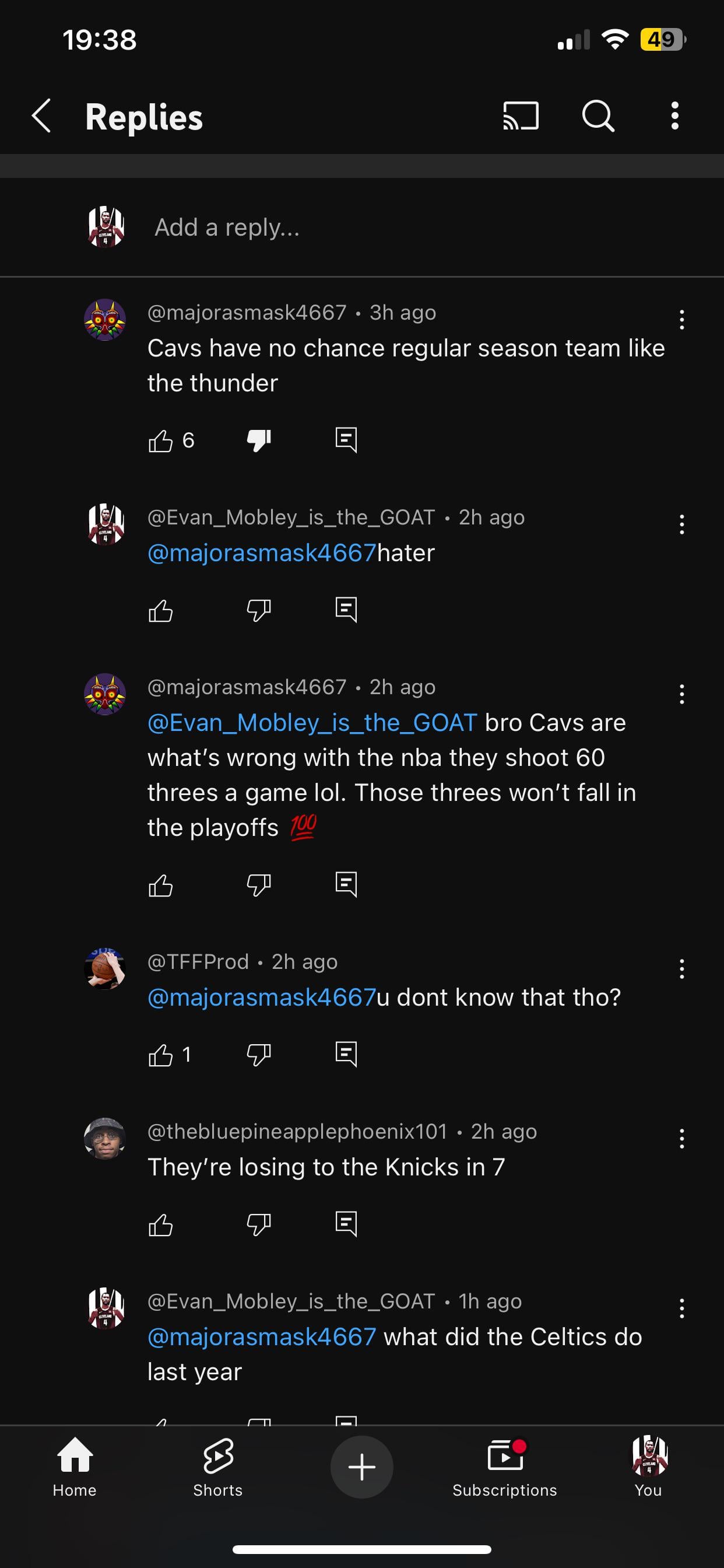The width and height of the screenshot is (724, 1568).
Task: Open @Evan_Mobley_is_the_GOAT mention link in majorasmask4667's reply
Action: 312,723
